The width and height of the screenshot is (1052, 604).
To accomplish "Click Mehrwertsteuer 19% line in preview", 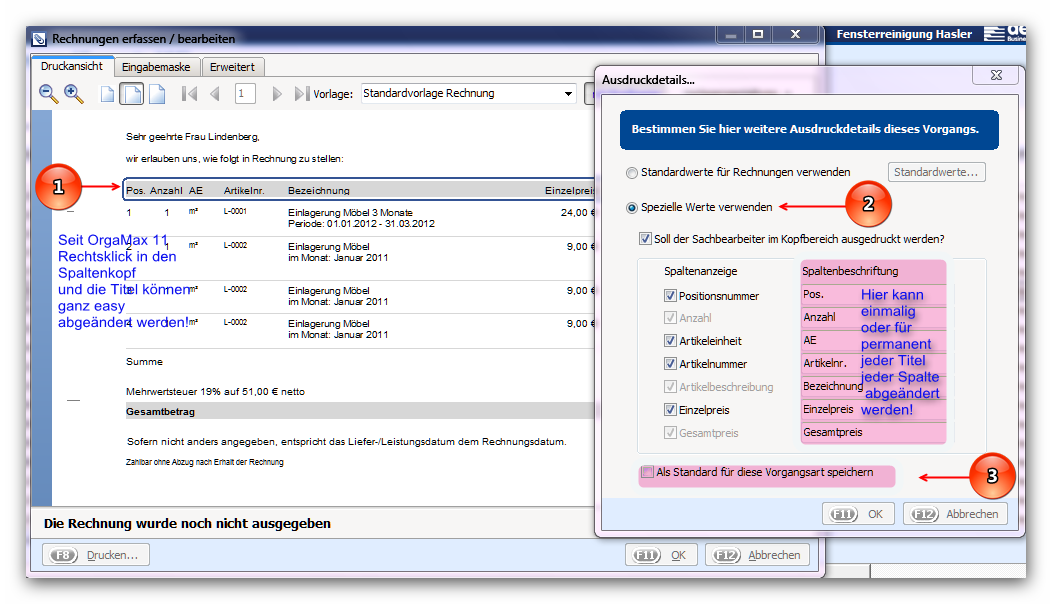I will (215, 391).
